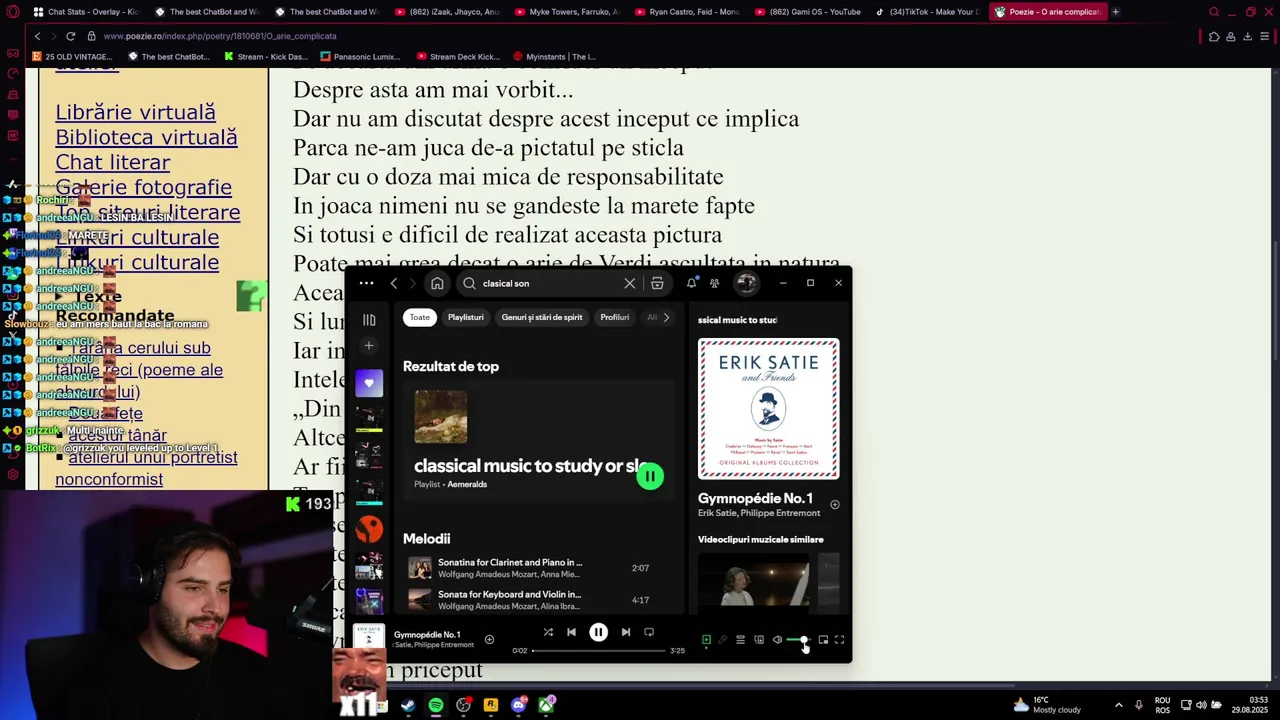The image size is (1280, 720).
Task: Open Biblioteca virtuală link
Action: 146,137
